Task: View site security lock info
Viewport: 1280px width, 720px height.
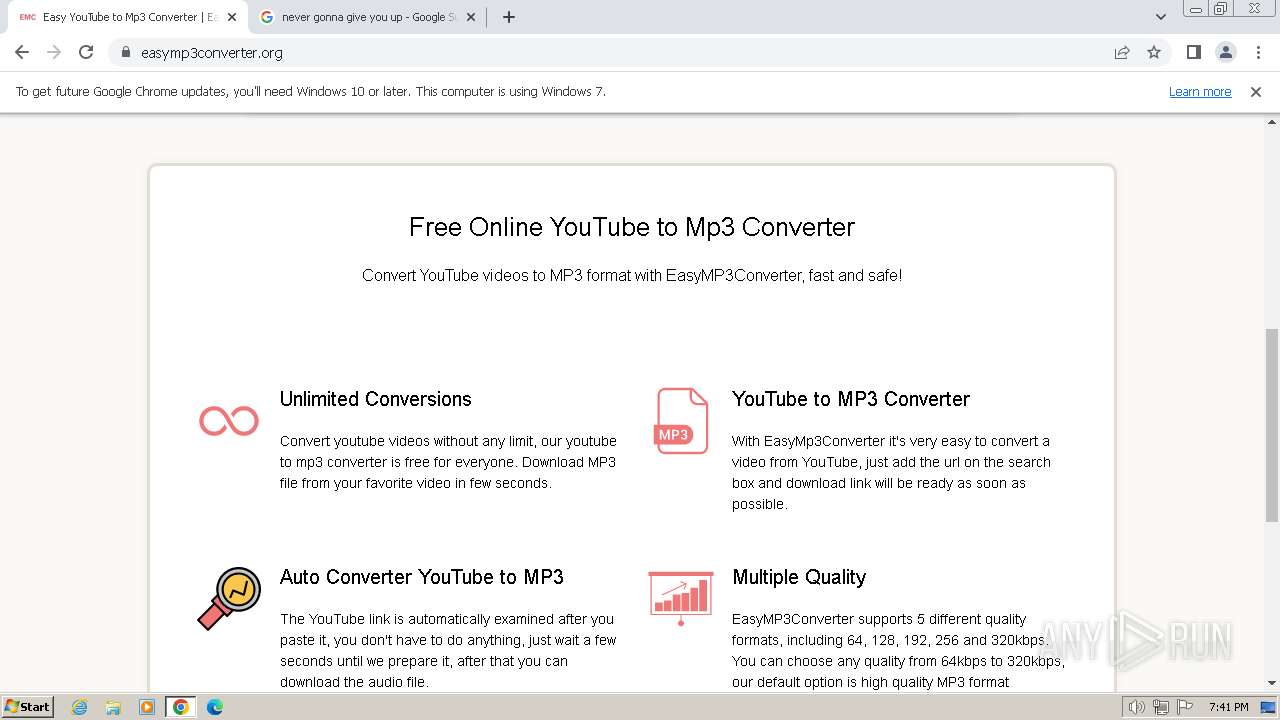Action: coord(126,53)
